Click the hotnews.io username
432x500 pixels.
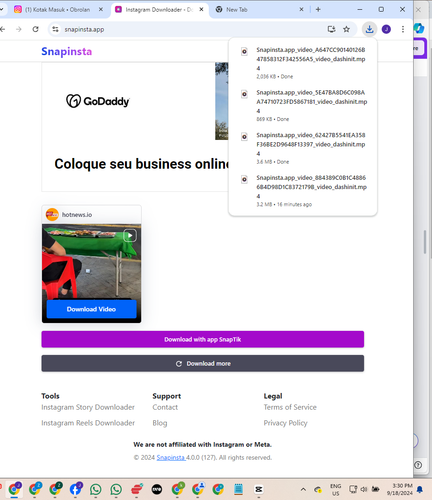77,215
